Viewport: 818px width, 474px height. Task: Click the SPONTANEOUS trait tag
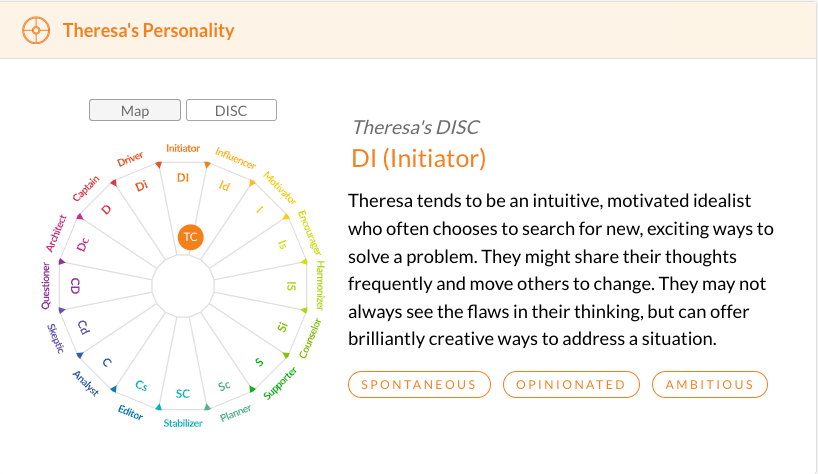tap(419, 384)
